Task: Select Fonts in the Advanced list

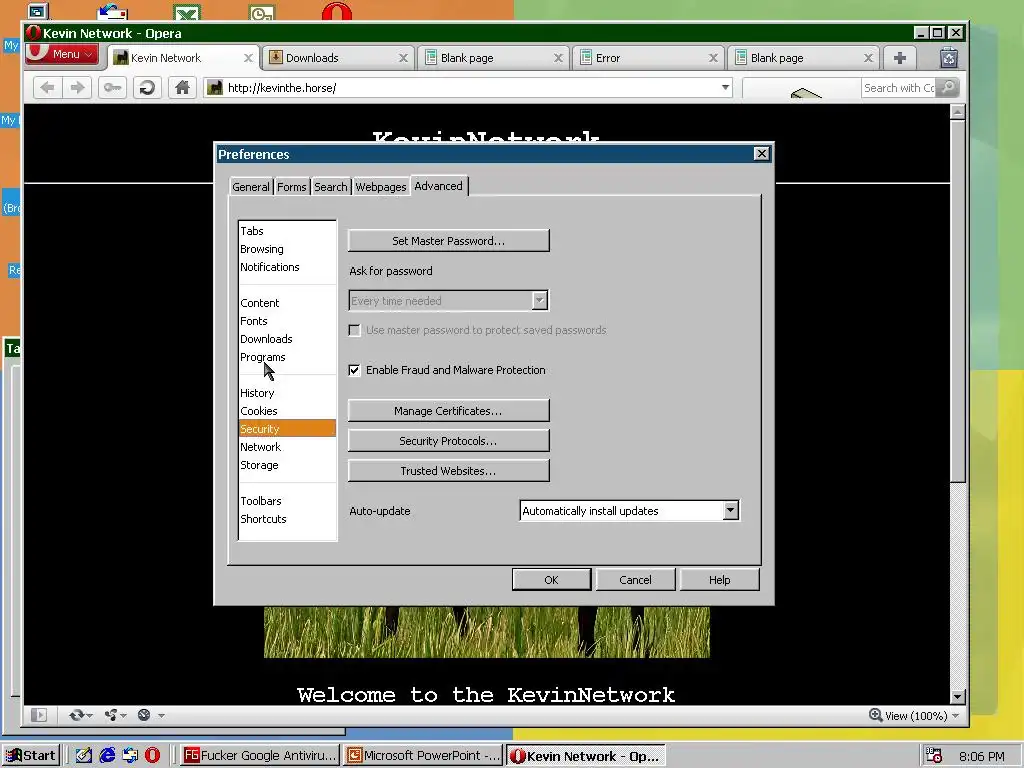Action: (287, 321)
